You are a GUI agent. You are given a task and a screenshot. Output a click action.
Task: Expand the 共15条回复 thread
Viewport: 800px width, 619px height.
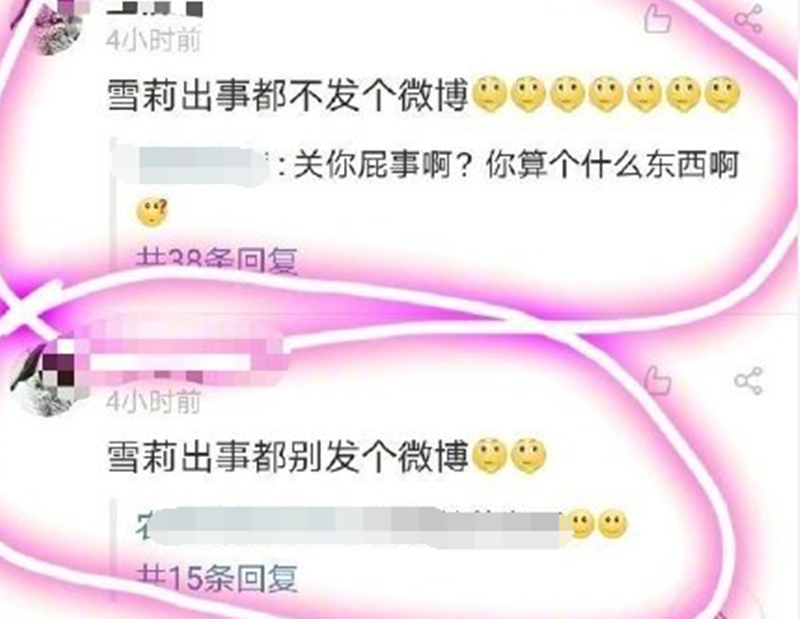coord(216,578)
